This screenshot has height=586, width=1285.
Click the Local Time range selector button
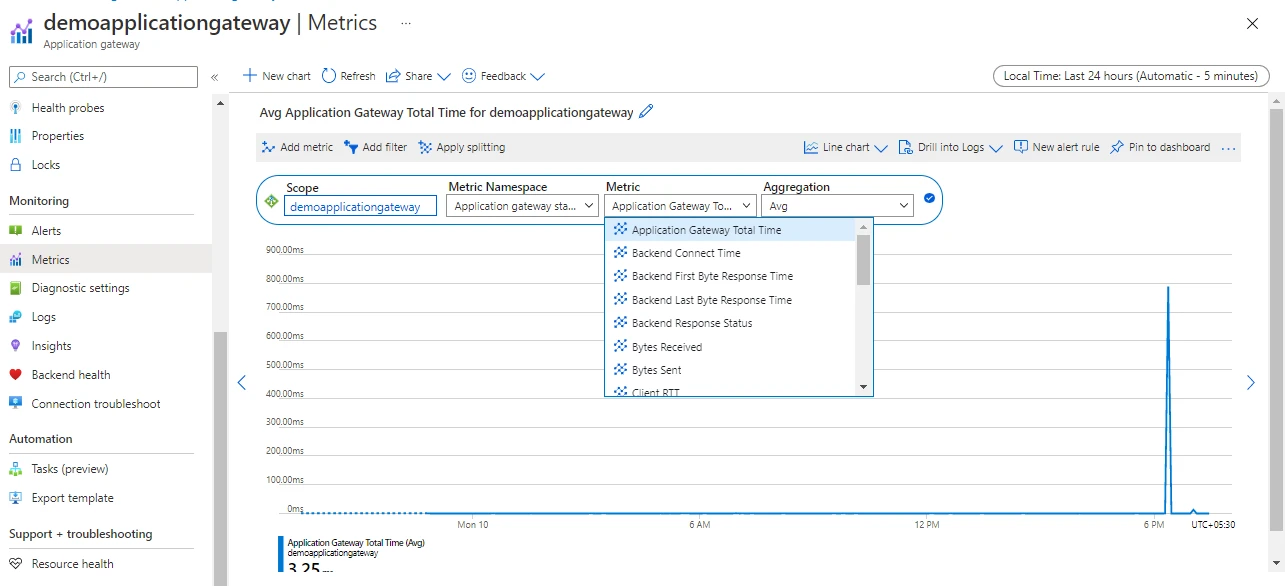pos(1130,76)
